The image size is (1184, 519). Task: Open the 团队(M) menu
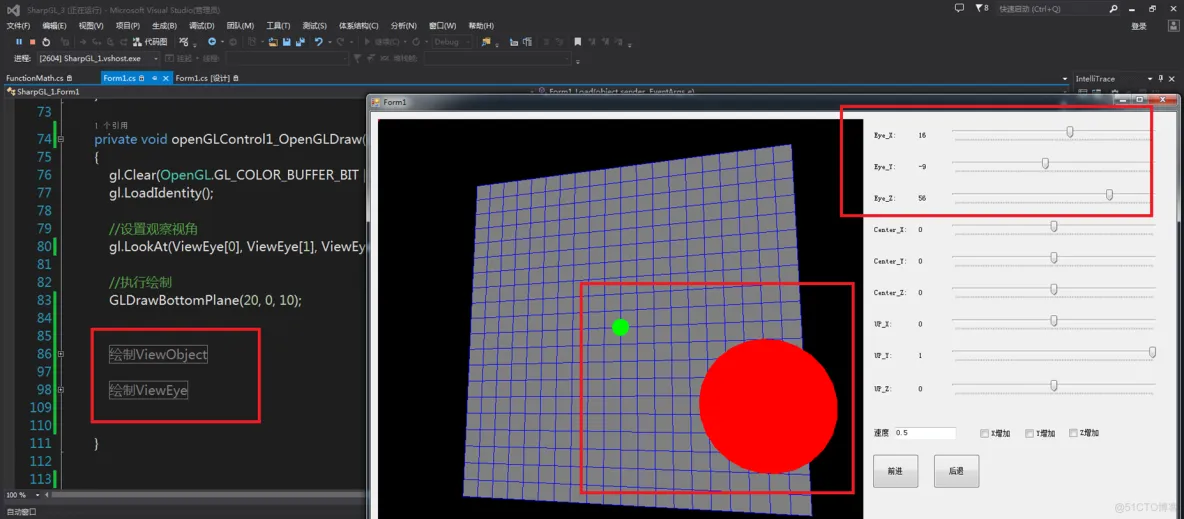click(x=241, y=26)
